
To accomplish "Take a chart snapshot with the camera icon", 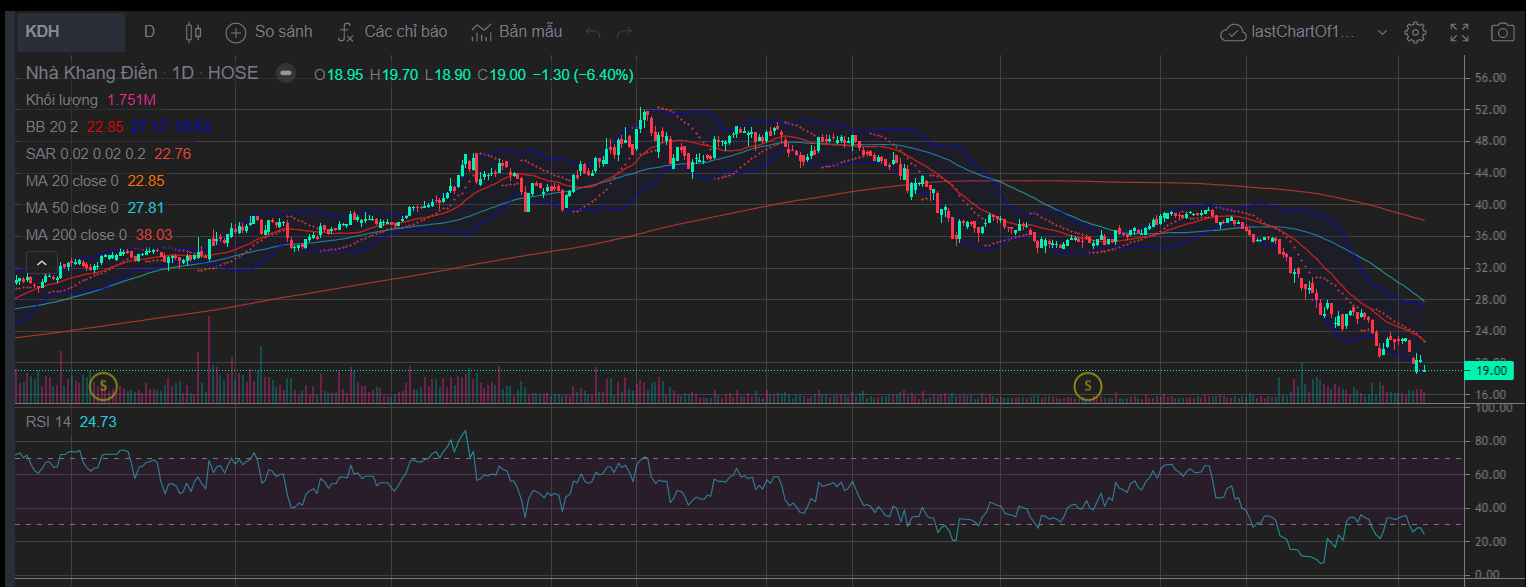I will pos(1502,32).
